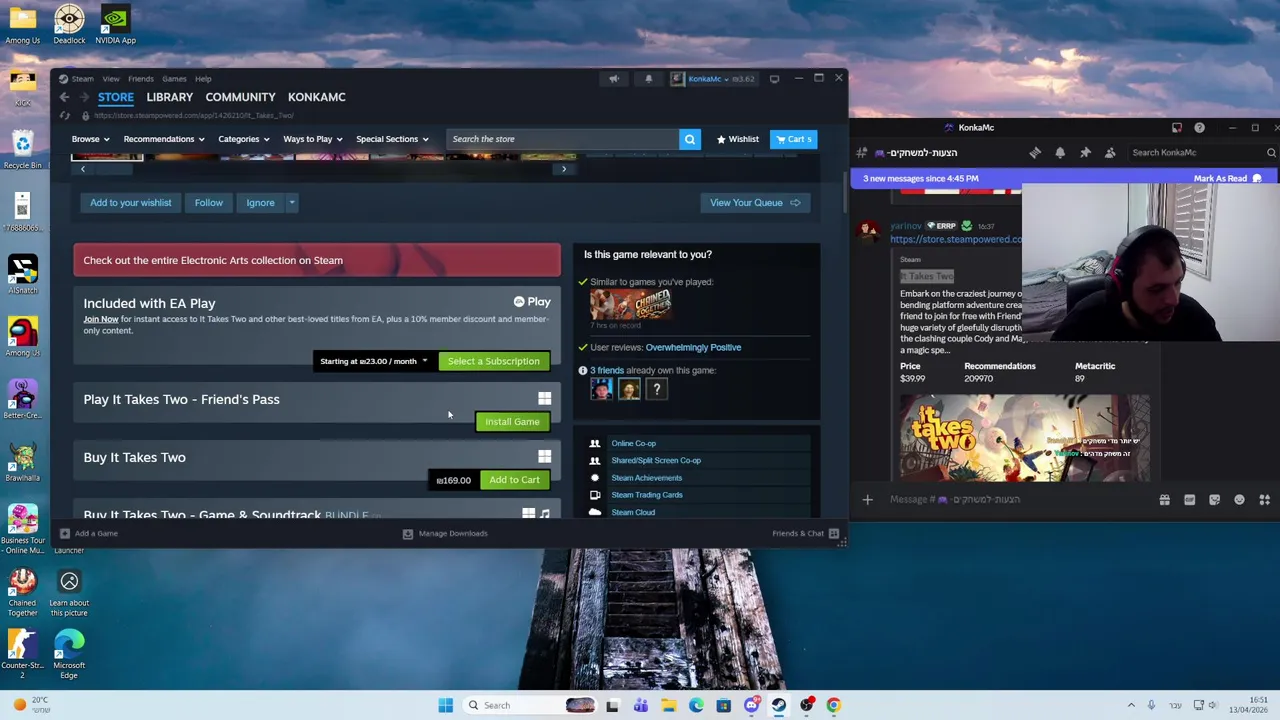Open dropdown arrow next to Ignore
The image size is (1280, 720).
(292, 203)
